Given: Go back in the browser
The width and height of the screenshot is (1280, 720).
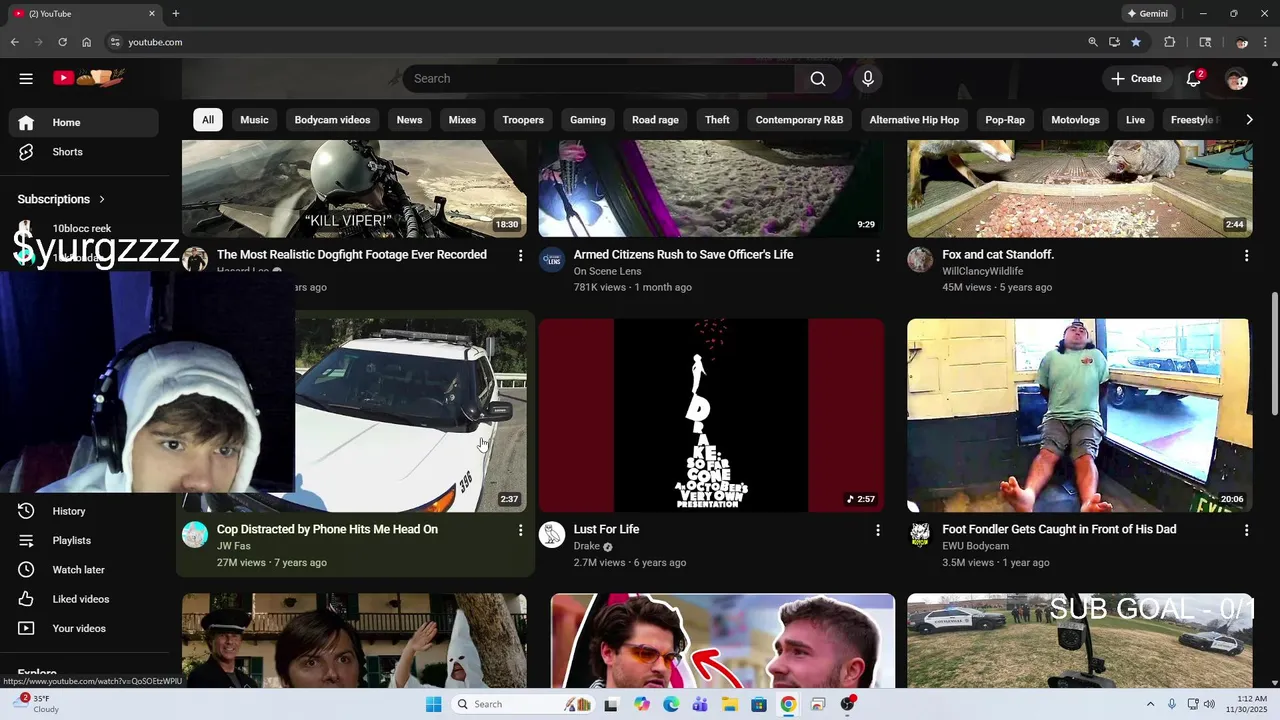Looking at the screenshot, I should (x=14, y=42).
